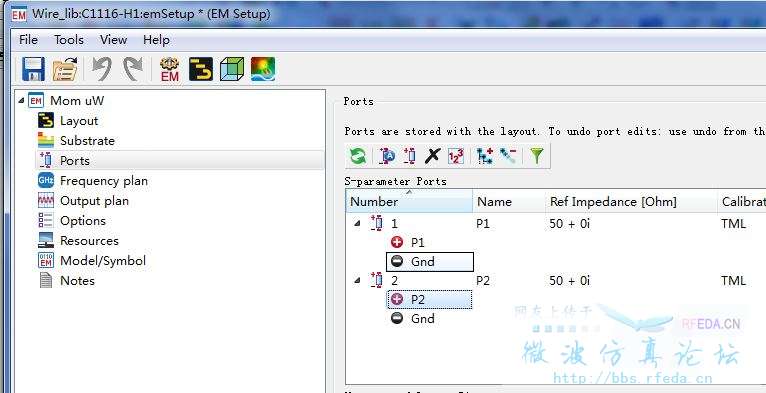Image resolution: width=766 pixels, height=393 pixels.
Task: Save the EM setup with the floppy icon
Action: click(x=33, y=69)
